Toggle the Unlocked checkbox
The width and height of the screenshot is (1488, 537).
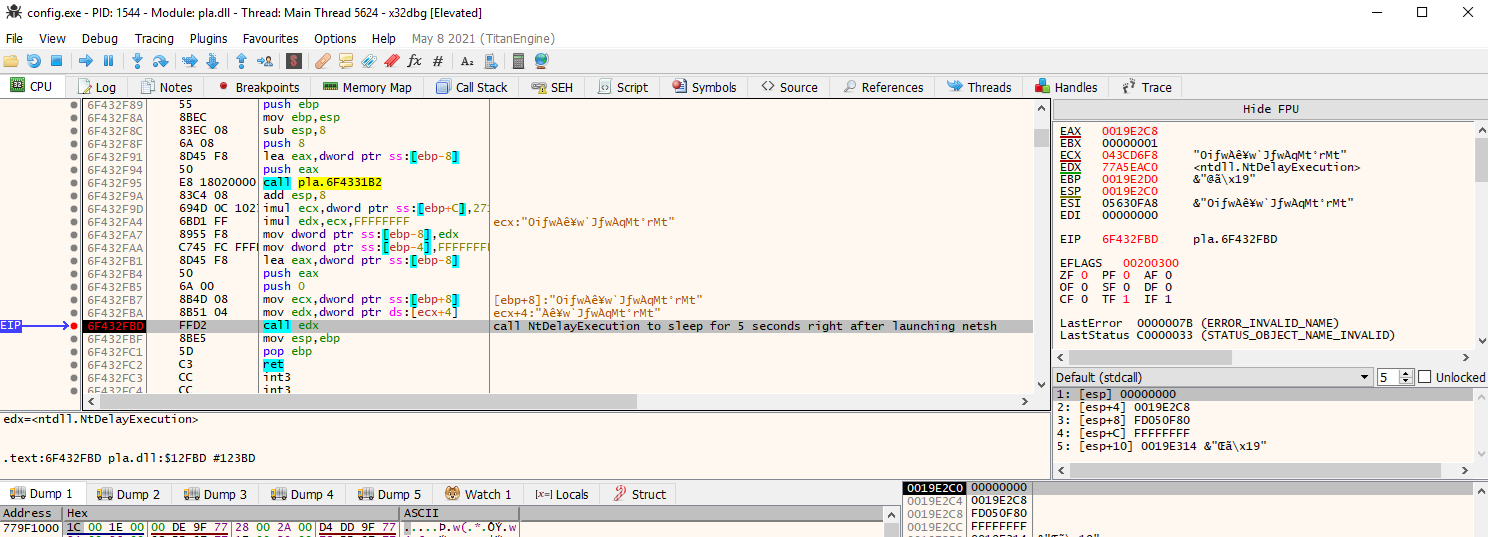1426,377
